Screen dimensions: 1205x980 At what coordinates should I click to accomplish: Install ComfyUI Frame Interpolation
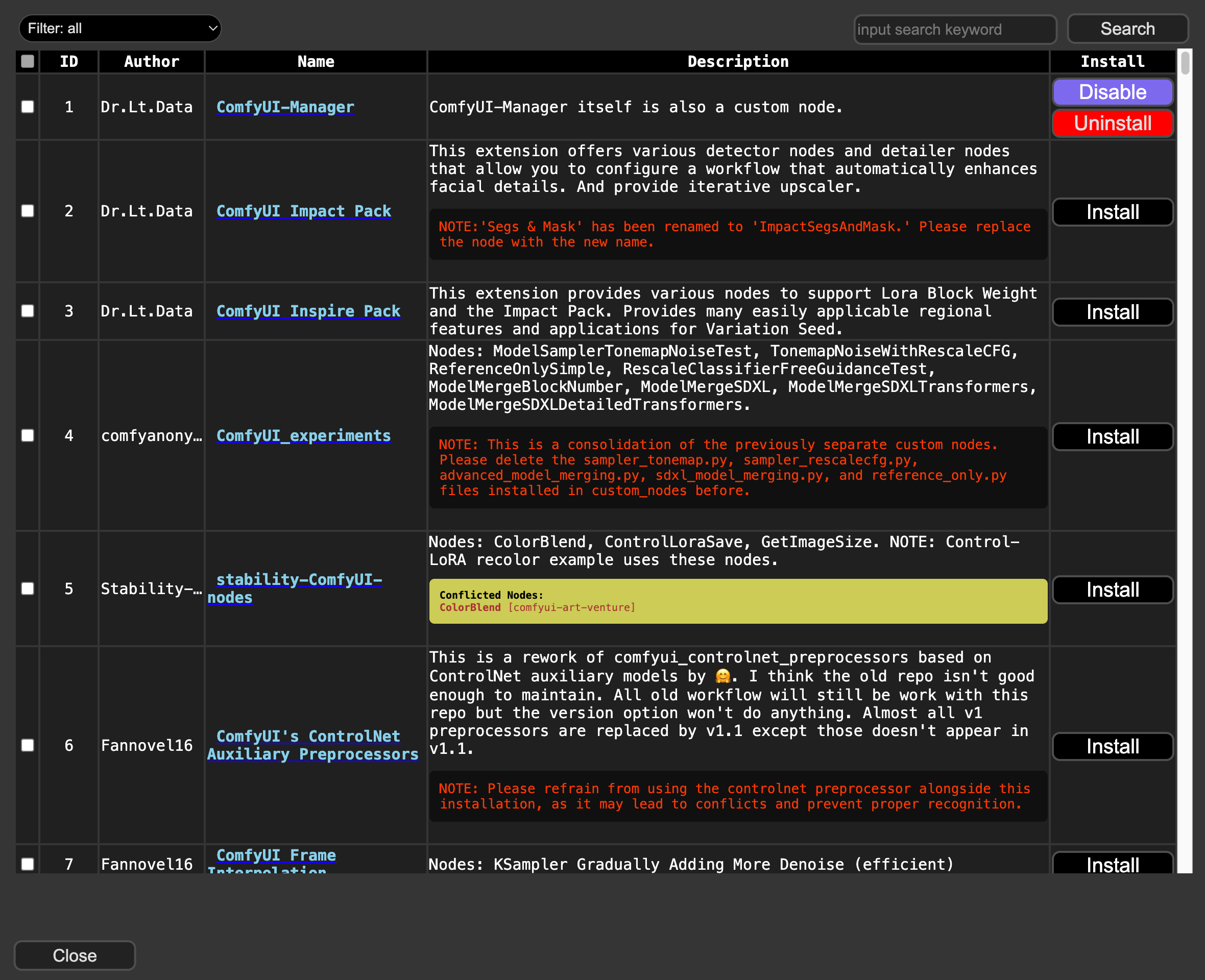point(1113,863)
